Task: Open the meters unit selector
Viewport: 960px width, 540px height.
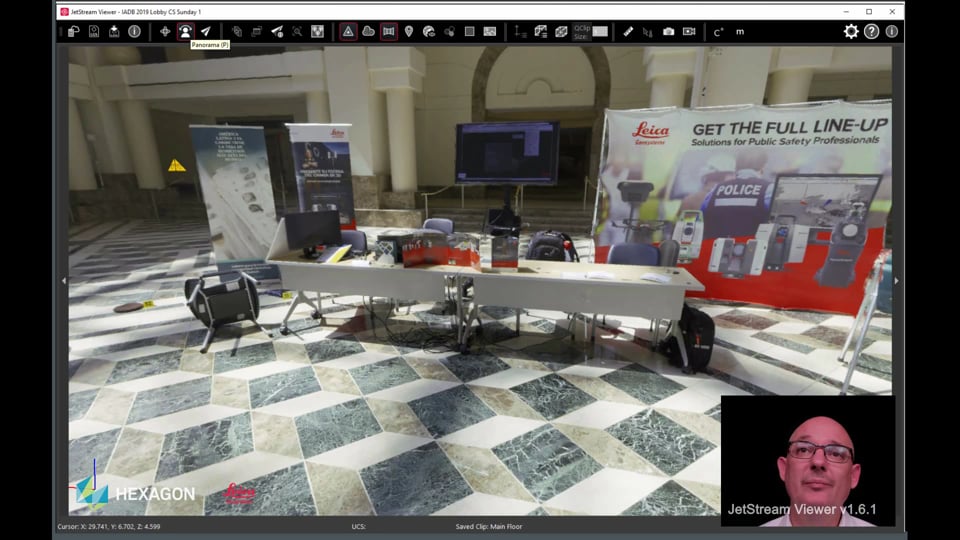Action: coord(740,32)
